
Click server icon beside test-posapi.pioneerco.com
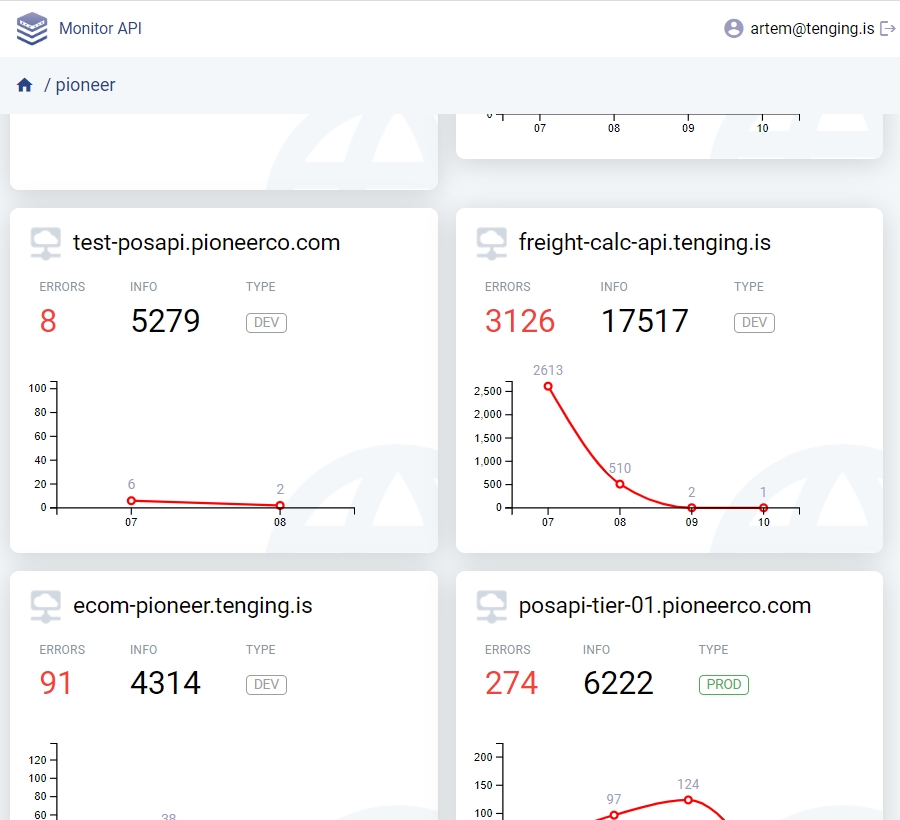tap(45, 243)
